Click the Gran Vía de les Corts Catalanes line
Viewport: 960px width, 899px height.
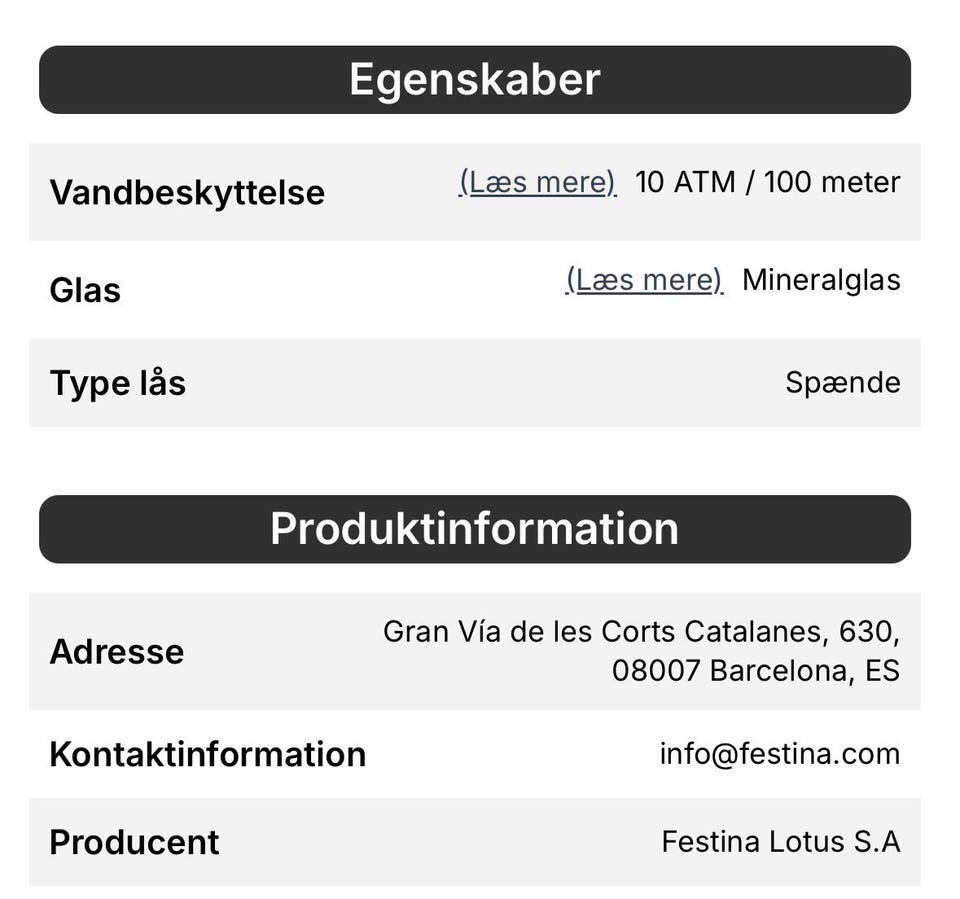[641, 632]
